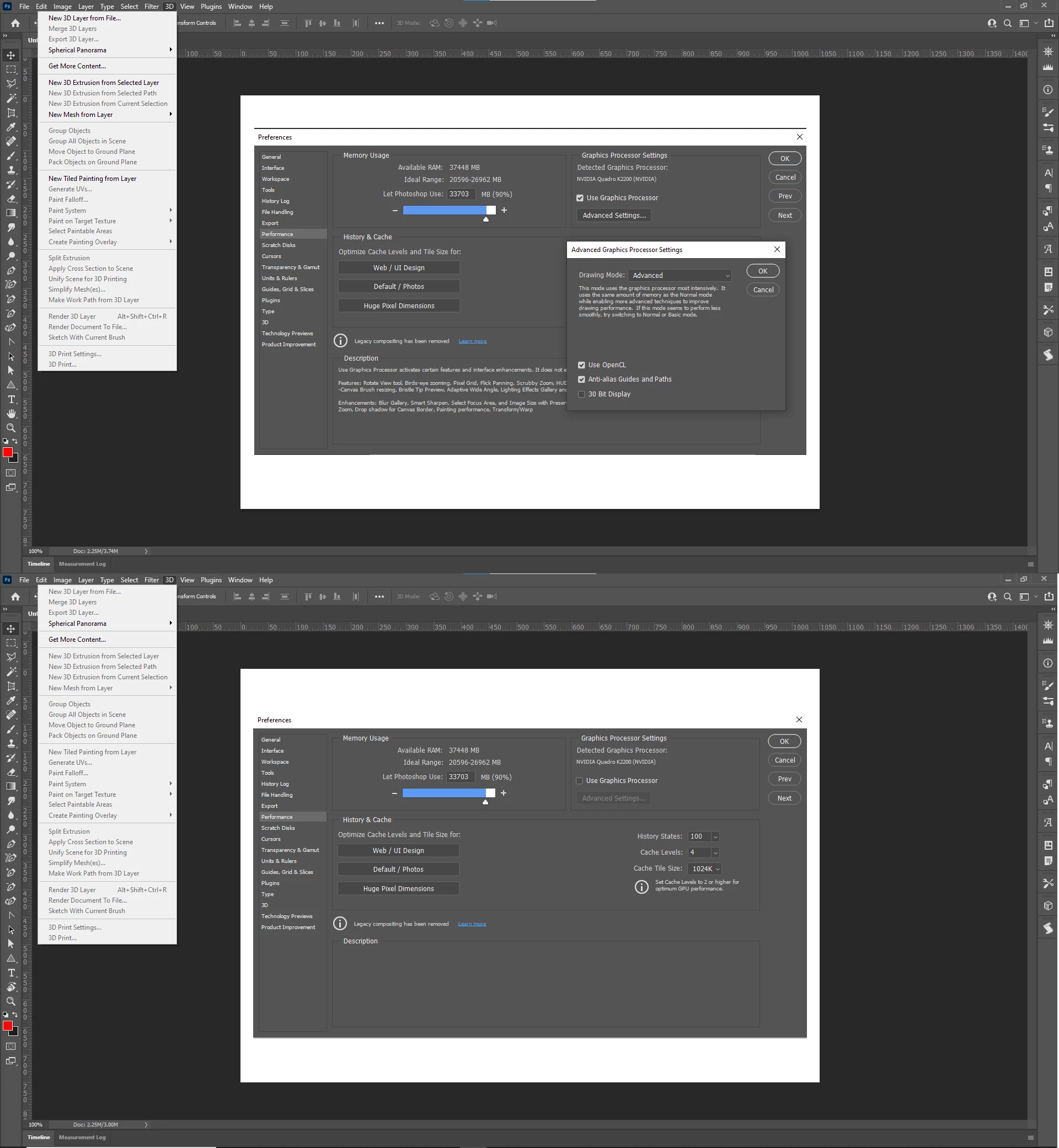1059x1148 pixels.
Task: Select the Eyedropper tool in upper window
Action: 11,127
